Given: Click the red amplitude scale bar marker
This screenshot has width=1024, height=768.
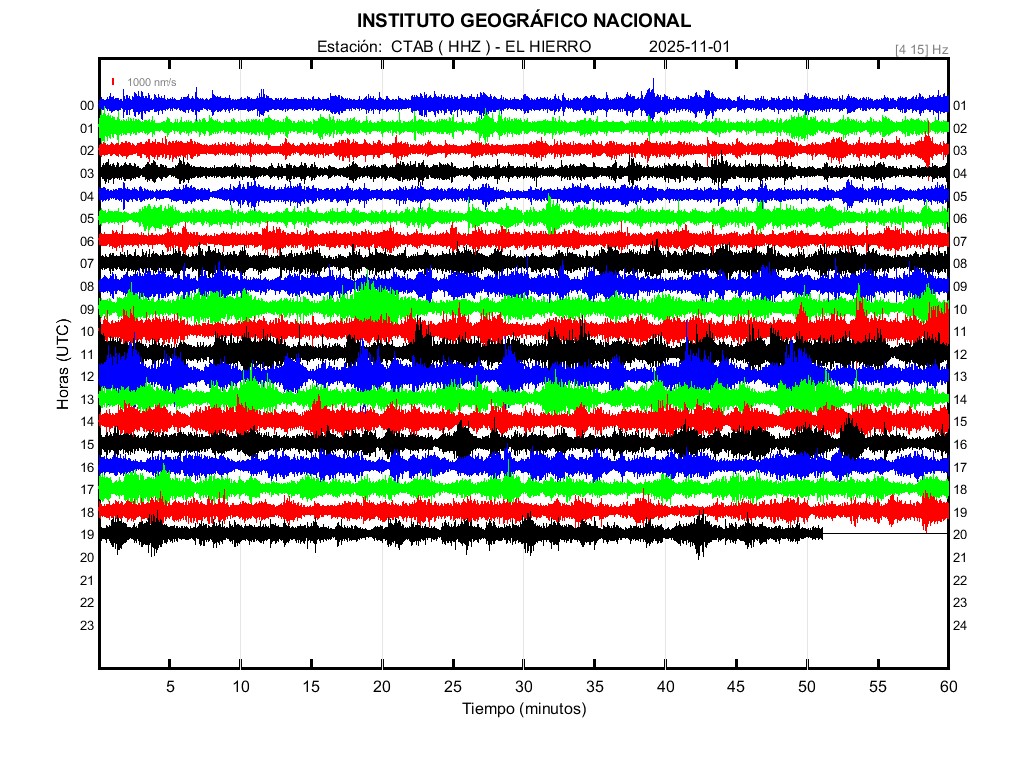Looking at the screenshot, I should 114,82.
